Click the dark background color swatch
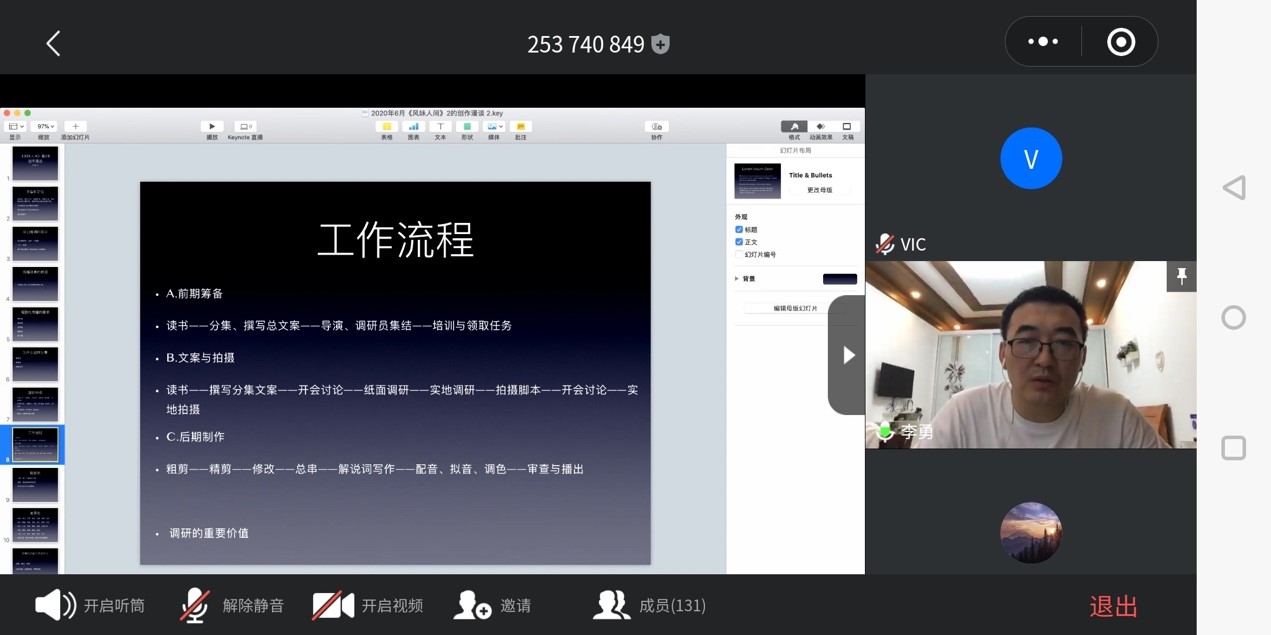Viewport: 1271px width, 635px height. [x=839, y=279]
